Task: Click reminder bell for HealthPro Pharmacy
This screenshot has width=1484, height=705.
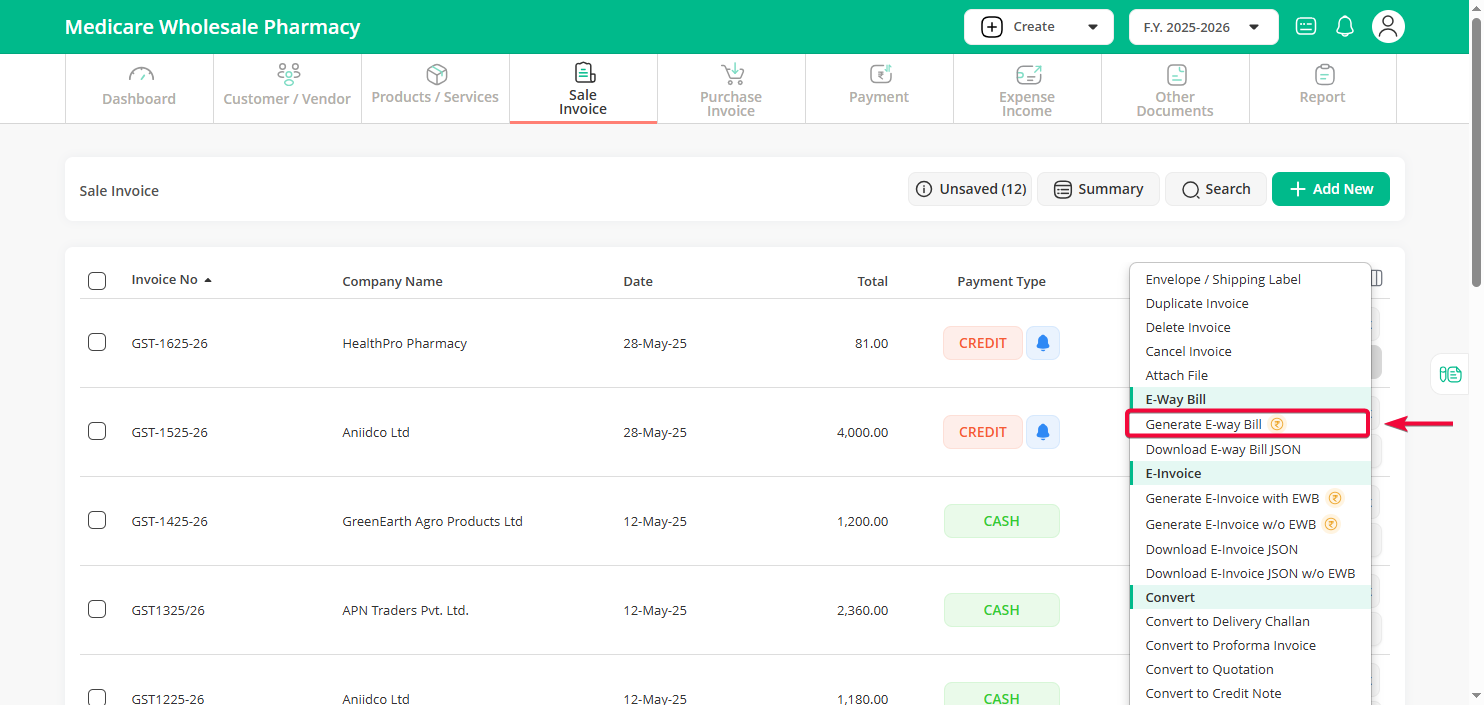Action: point(1043,343)
